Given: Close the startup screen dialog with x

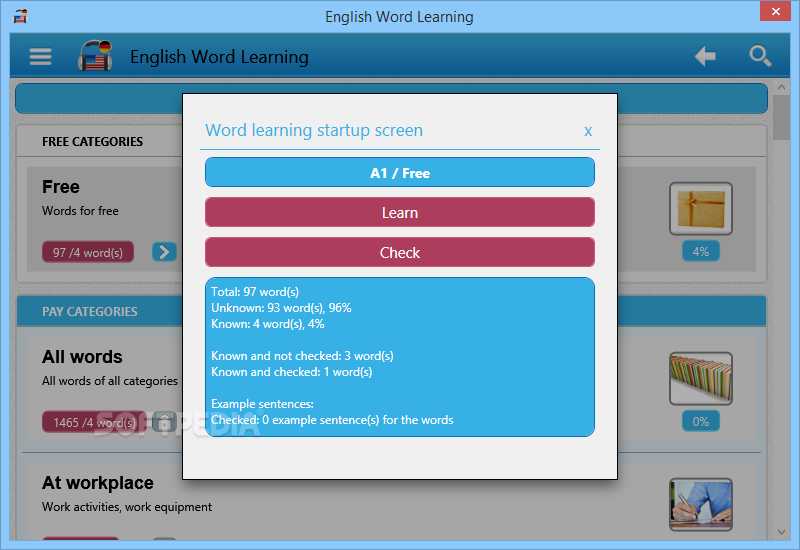Looking at the screenshot, I should click(x=588, y=131).
